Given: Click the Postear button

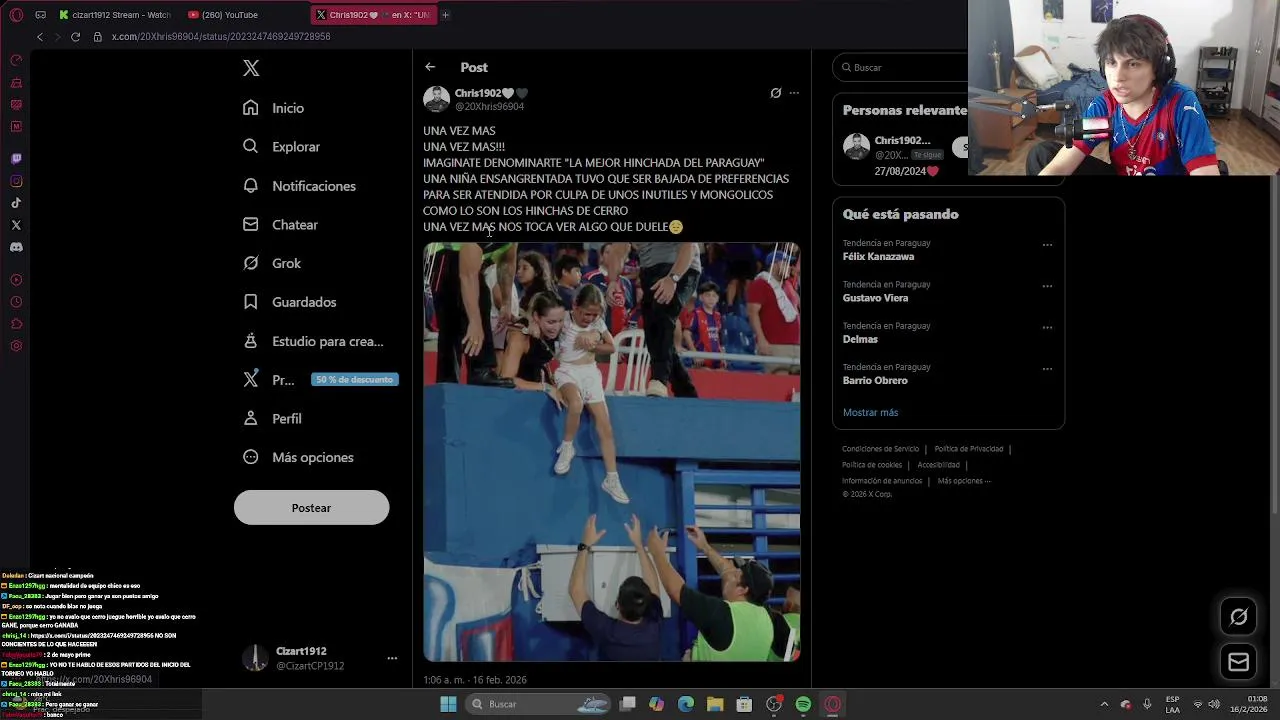Looking at the screenshot, I should (311, 508).
